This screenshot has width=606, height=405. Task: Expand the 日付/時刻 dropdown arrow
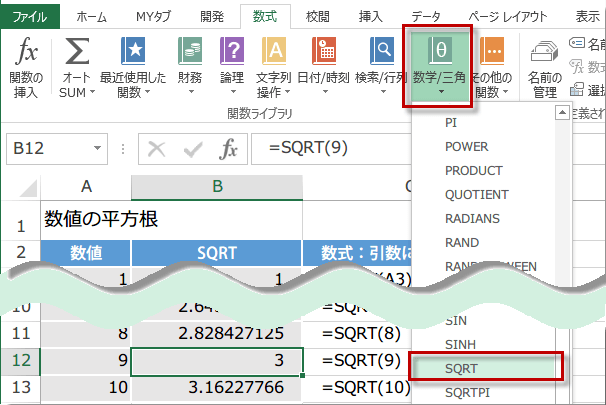(x=325, y=92)
